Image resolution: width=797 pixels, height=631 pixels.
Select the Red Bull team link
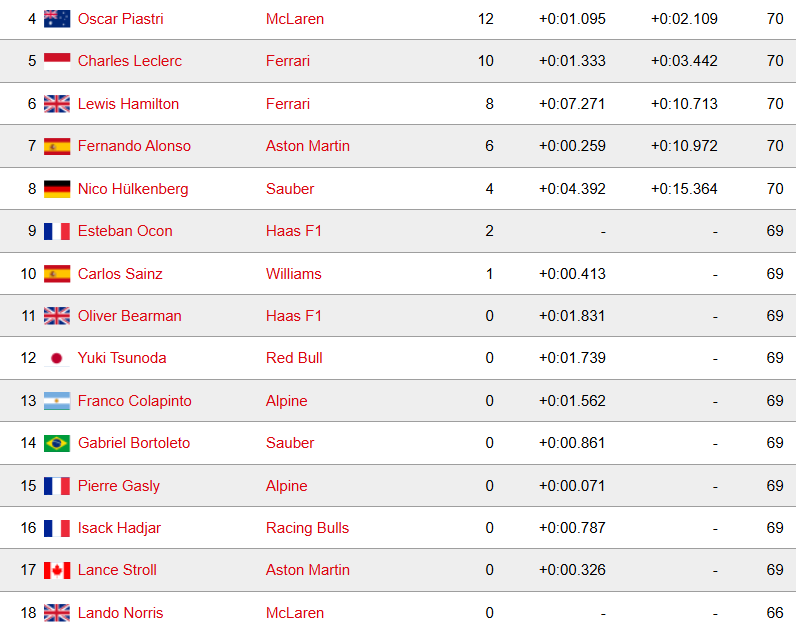click(294, 358)
